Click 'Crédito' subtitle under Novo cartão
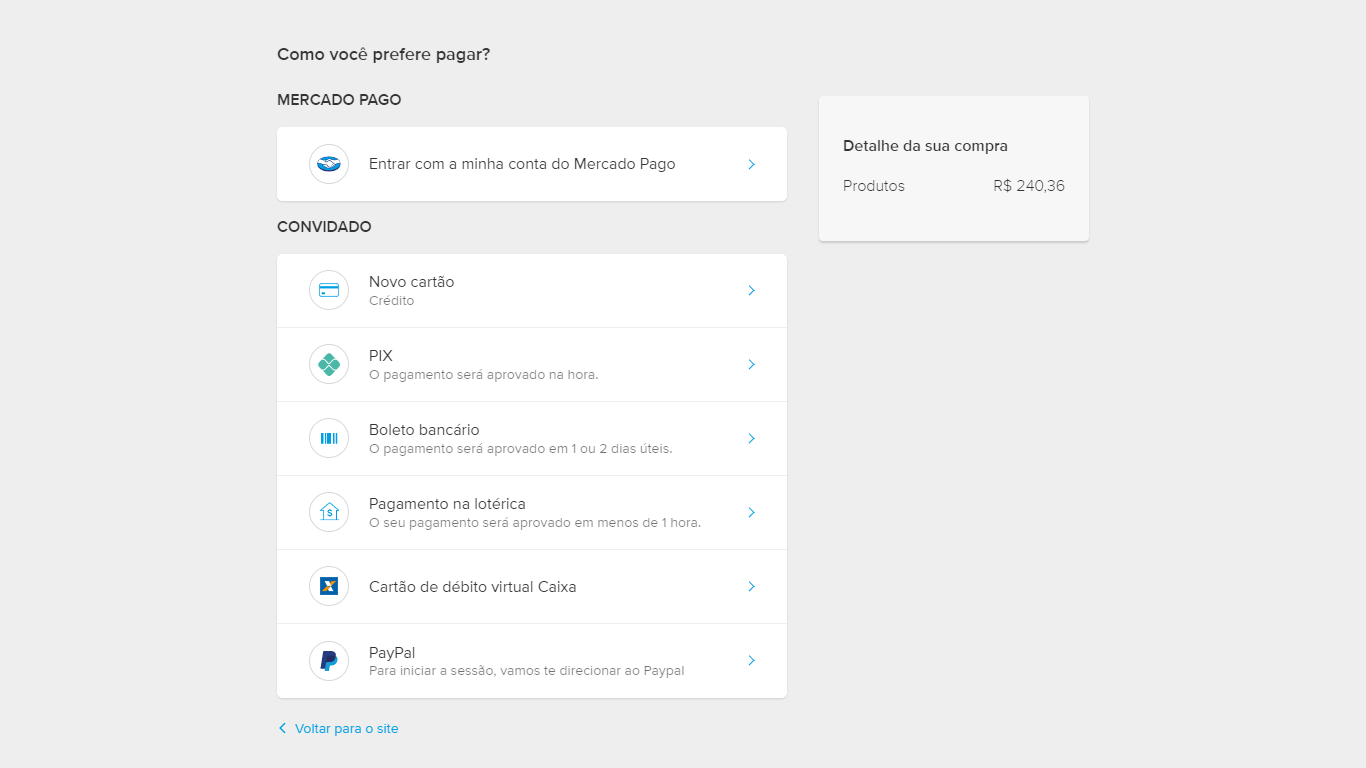The image size is (1366, 768). 391,301
